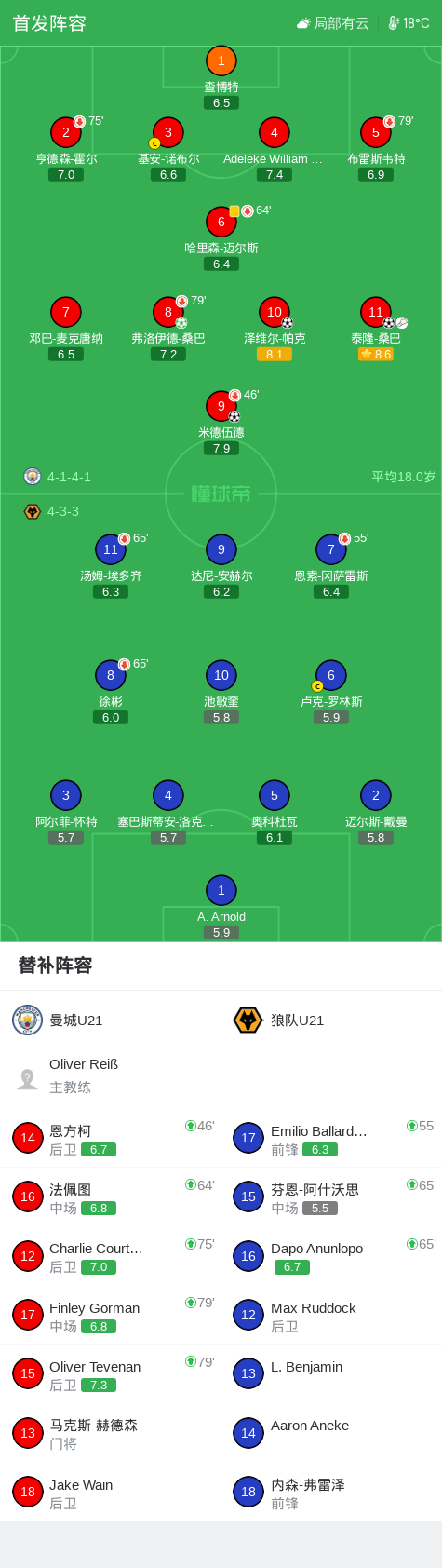Open goalkeeper A. Arnold's player icon

[221, 890]
